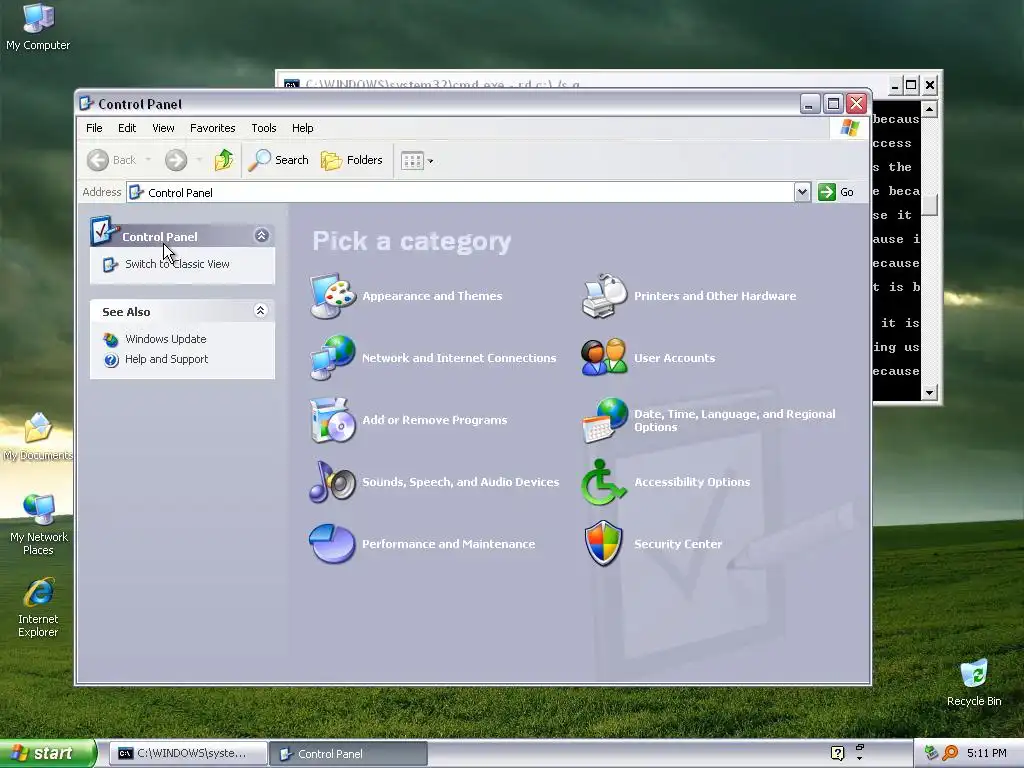Click the Appearance and Themes text link
This screenshot has width=1024, height=768.
click(432, 296)
